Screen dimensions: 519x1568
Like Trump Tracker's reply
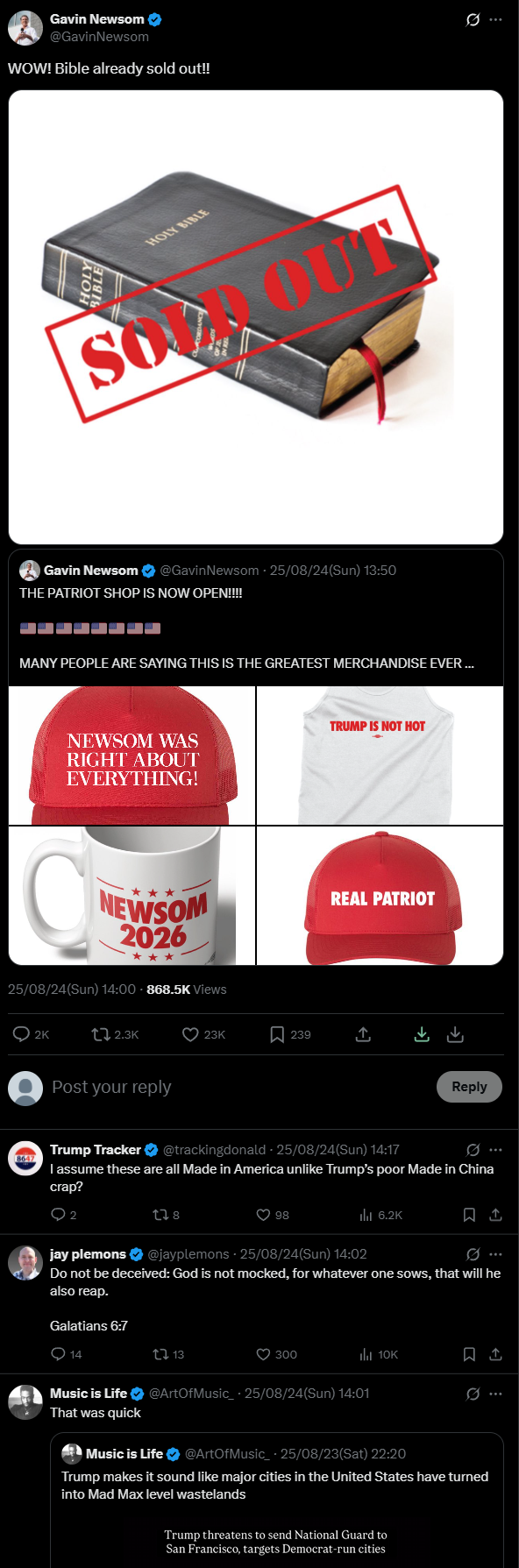[x=263, y=1215]
